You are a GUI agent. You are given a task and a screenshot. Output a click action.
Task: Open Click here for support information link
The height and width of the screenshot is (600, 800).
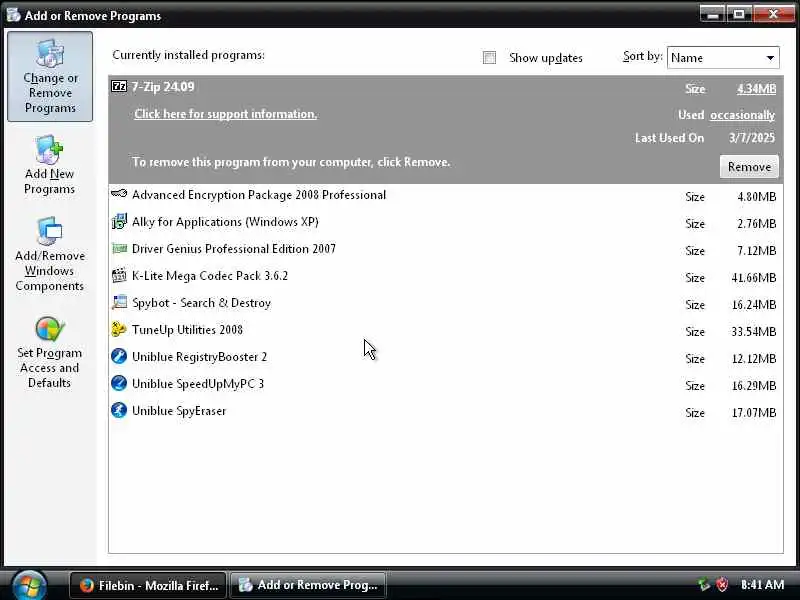[226, 114]
